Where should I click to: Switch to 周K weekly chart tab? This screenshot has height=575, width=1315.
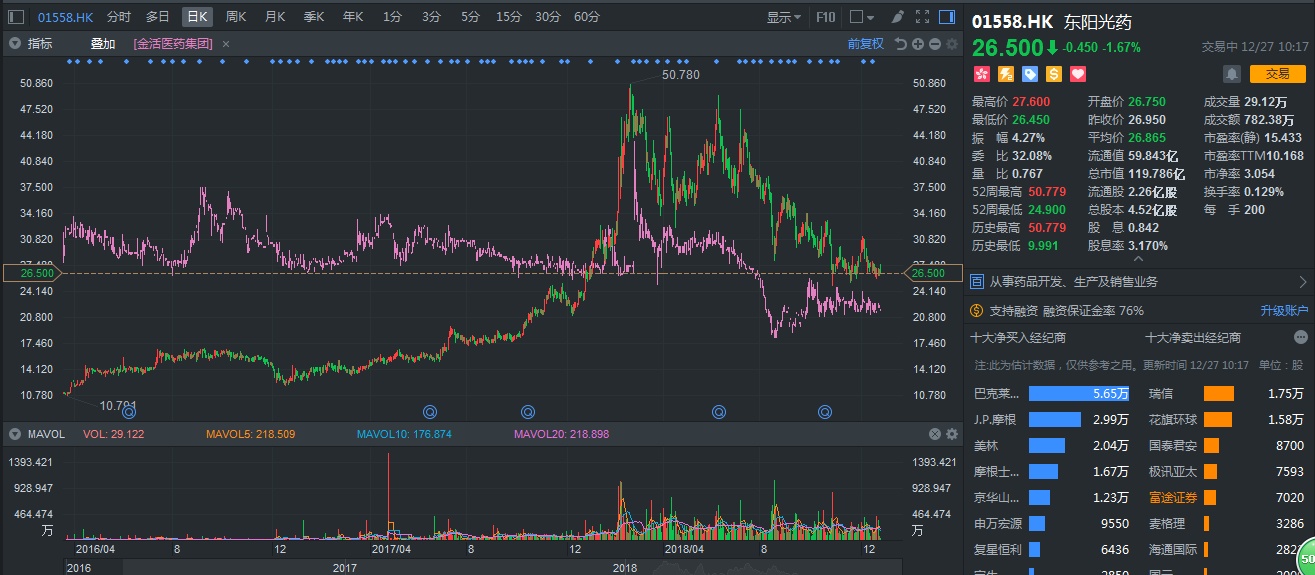click(x=236, y=17)
